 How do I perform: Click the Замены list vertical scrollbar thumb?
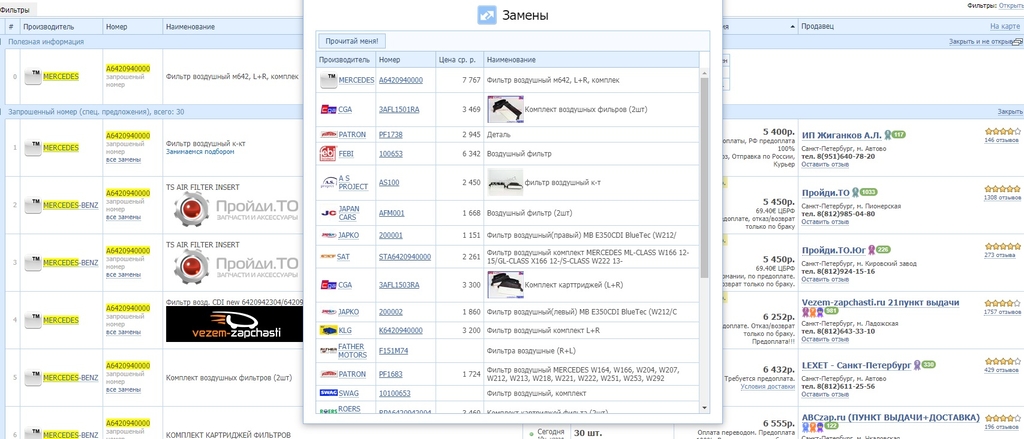pyautogui.click(x=704, y=176)
